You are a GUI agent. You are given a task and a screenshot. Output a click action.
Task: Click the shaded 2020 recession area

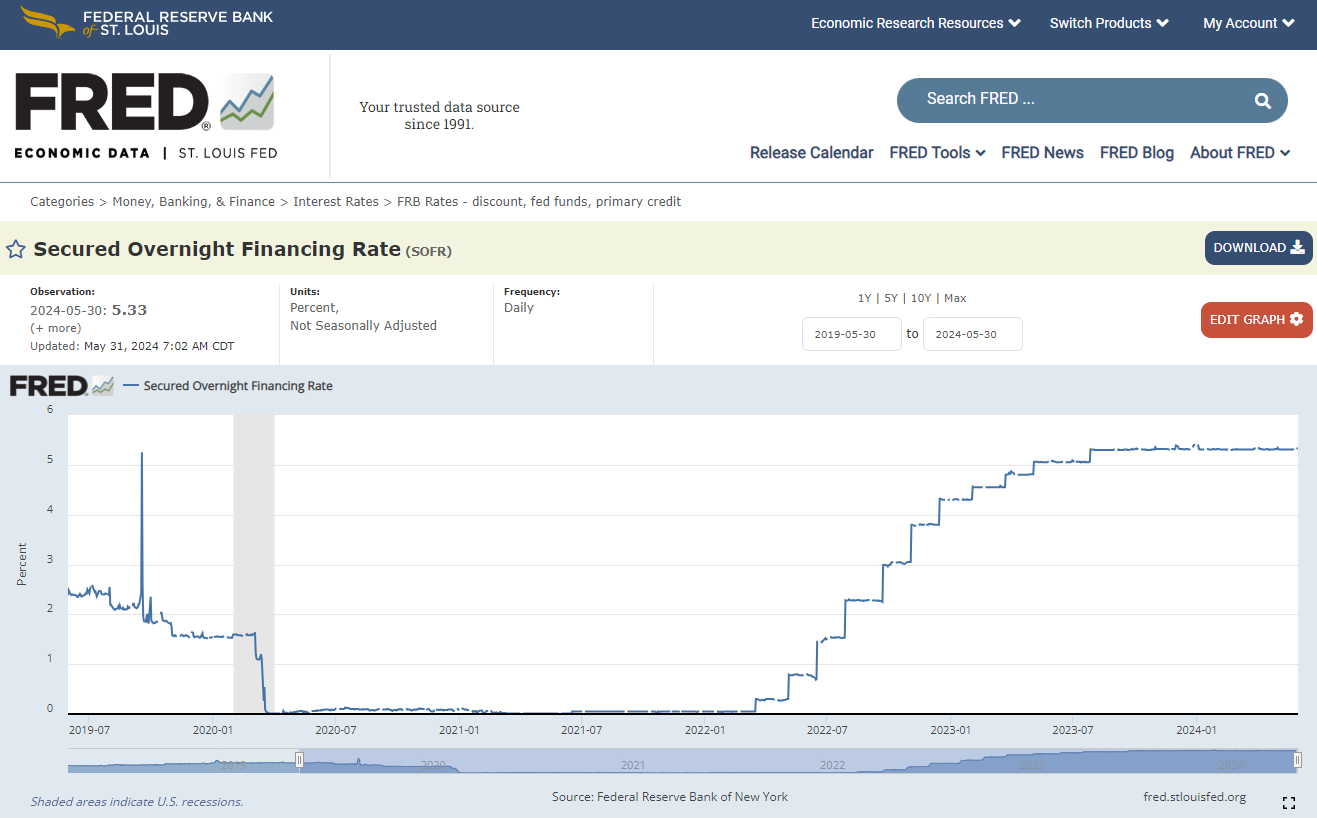pos(254,564)
